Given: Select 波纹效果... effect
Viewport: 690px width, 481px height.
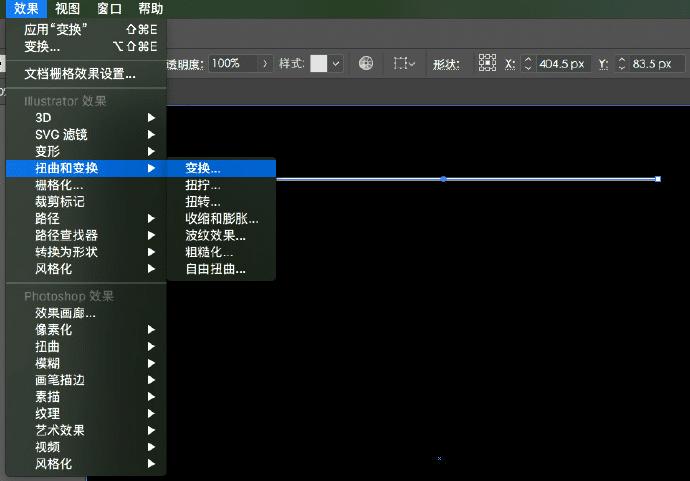Looking at the screenshot, I should point(221,235).
